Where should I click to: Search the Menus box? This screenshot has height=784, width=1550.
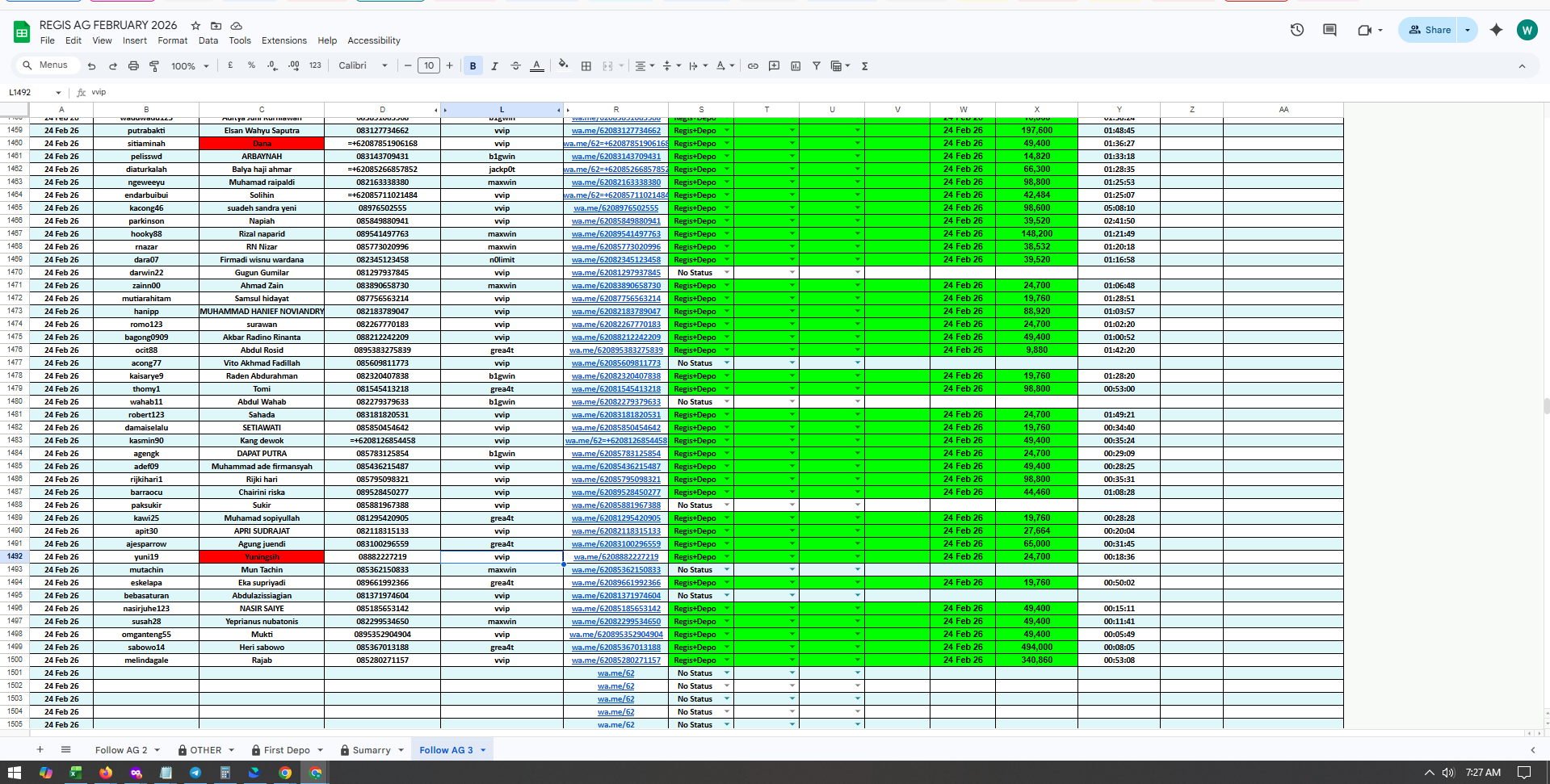coord(47,65)
